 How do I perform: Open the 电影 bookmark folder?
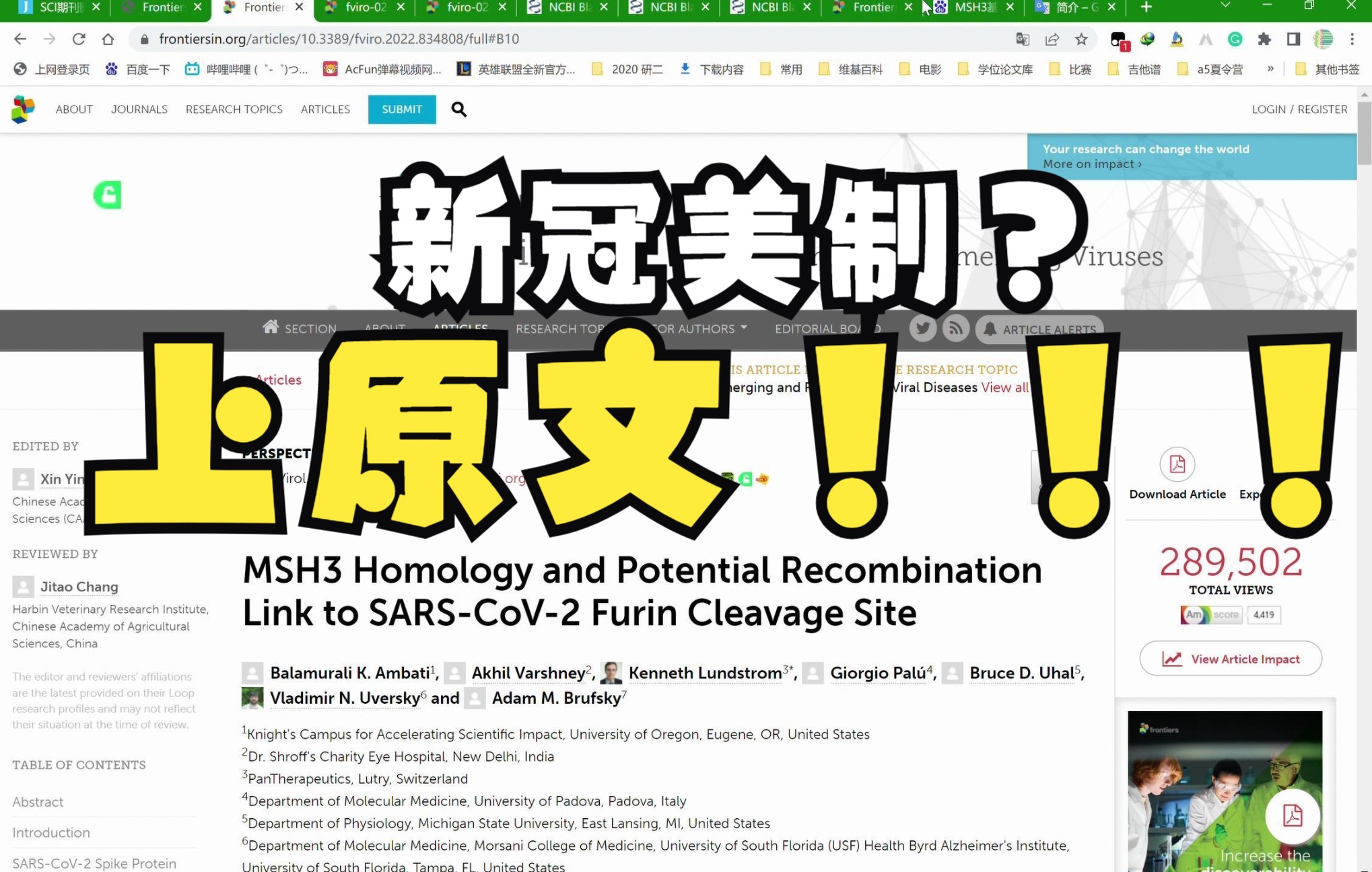coord(920,69)
